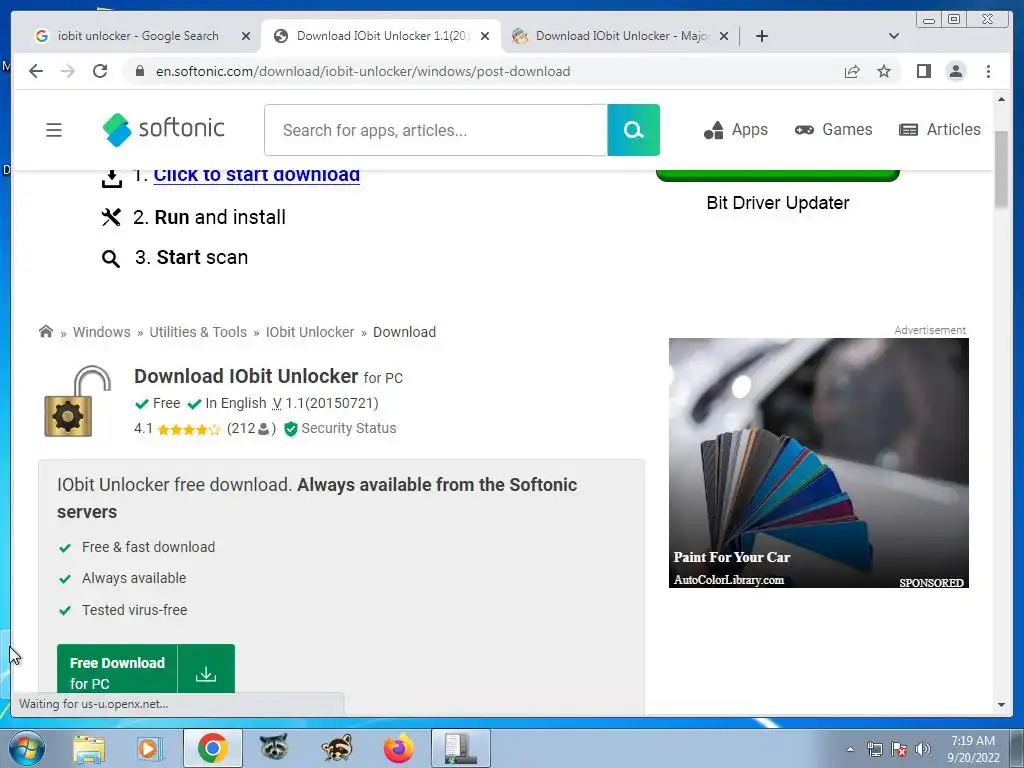Click the home breadcrumb icon
The width and height of the screenshot is (1024, 768).
(x=46, y=331)
